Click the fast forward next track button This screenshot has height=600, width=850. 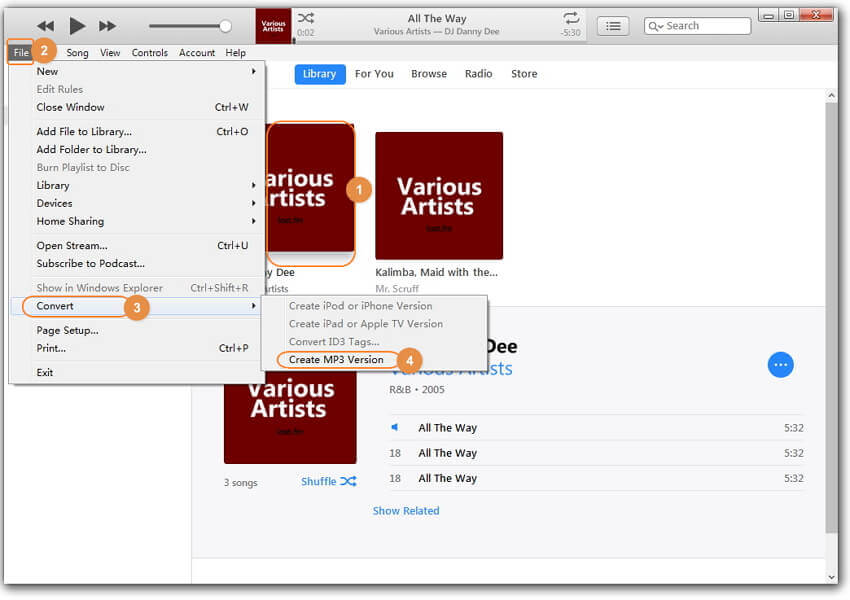tap(107, 25)
